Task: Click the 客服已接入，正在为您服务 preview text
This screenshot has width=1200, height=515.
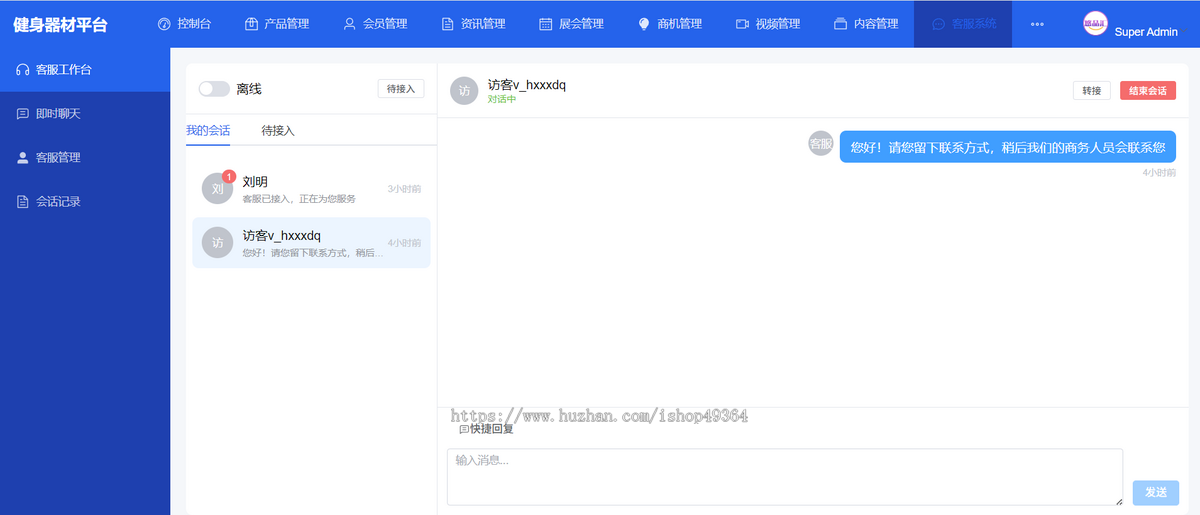Action: click(x=299, y=199)
